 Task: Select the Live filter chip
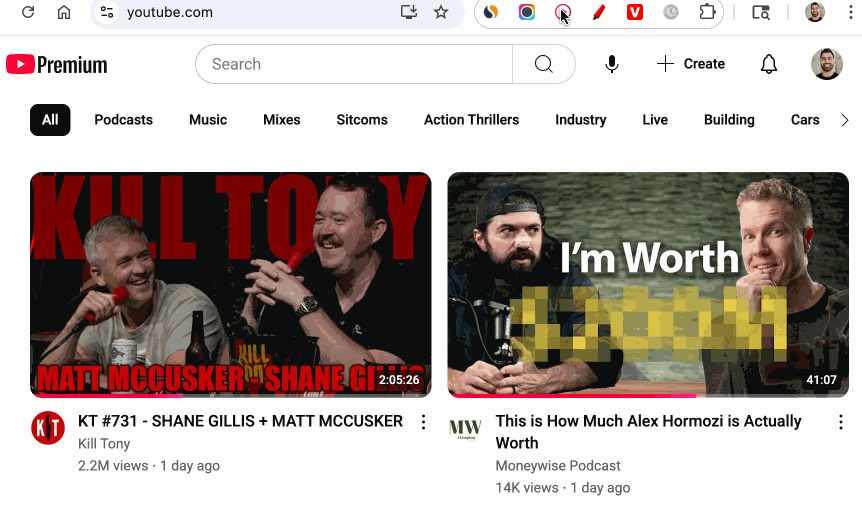[655, 120]
